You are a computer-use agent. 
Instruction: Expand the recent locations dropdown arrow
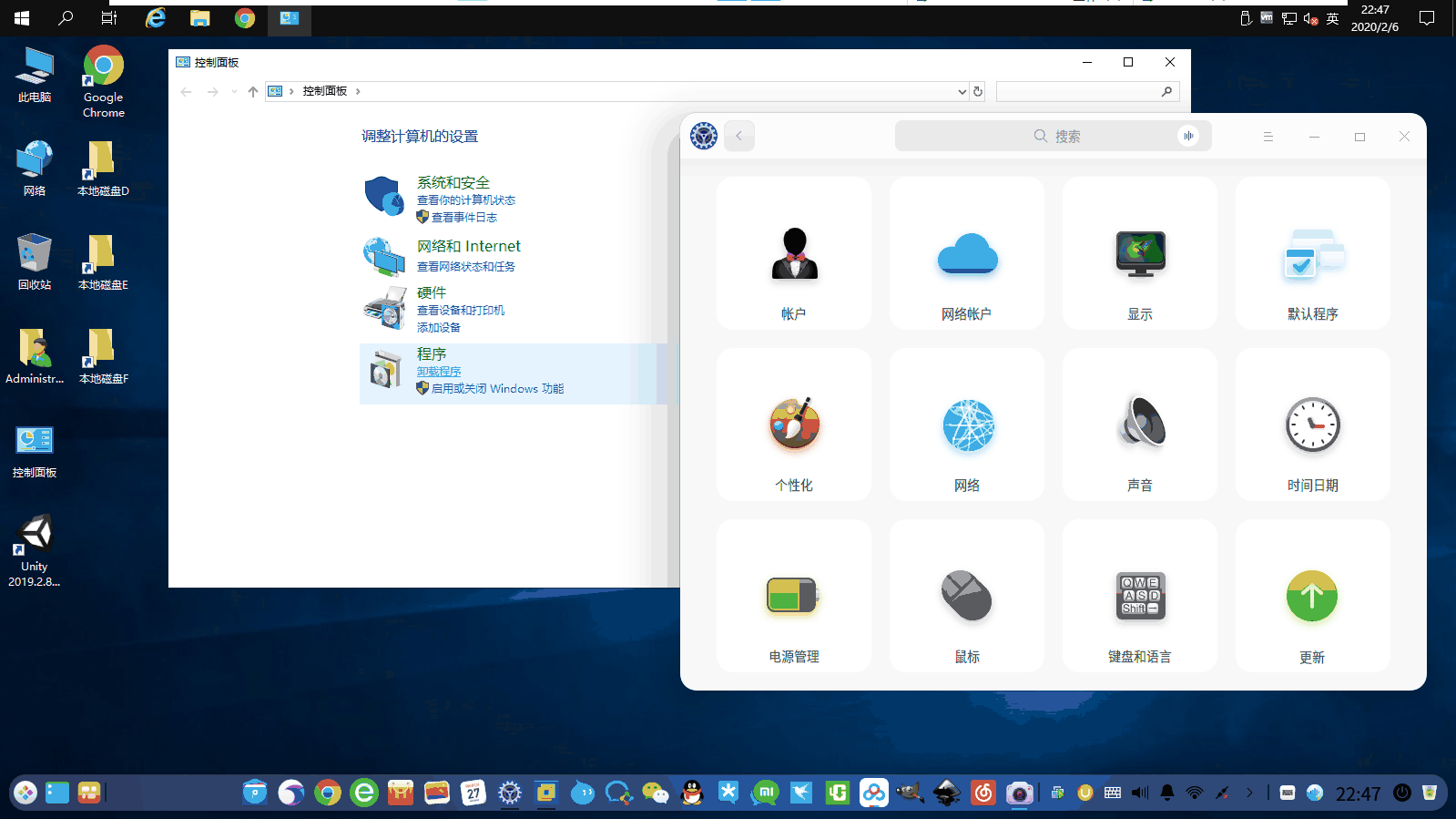click(x=234, y=91)
